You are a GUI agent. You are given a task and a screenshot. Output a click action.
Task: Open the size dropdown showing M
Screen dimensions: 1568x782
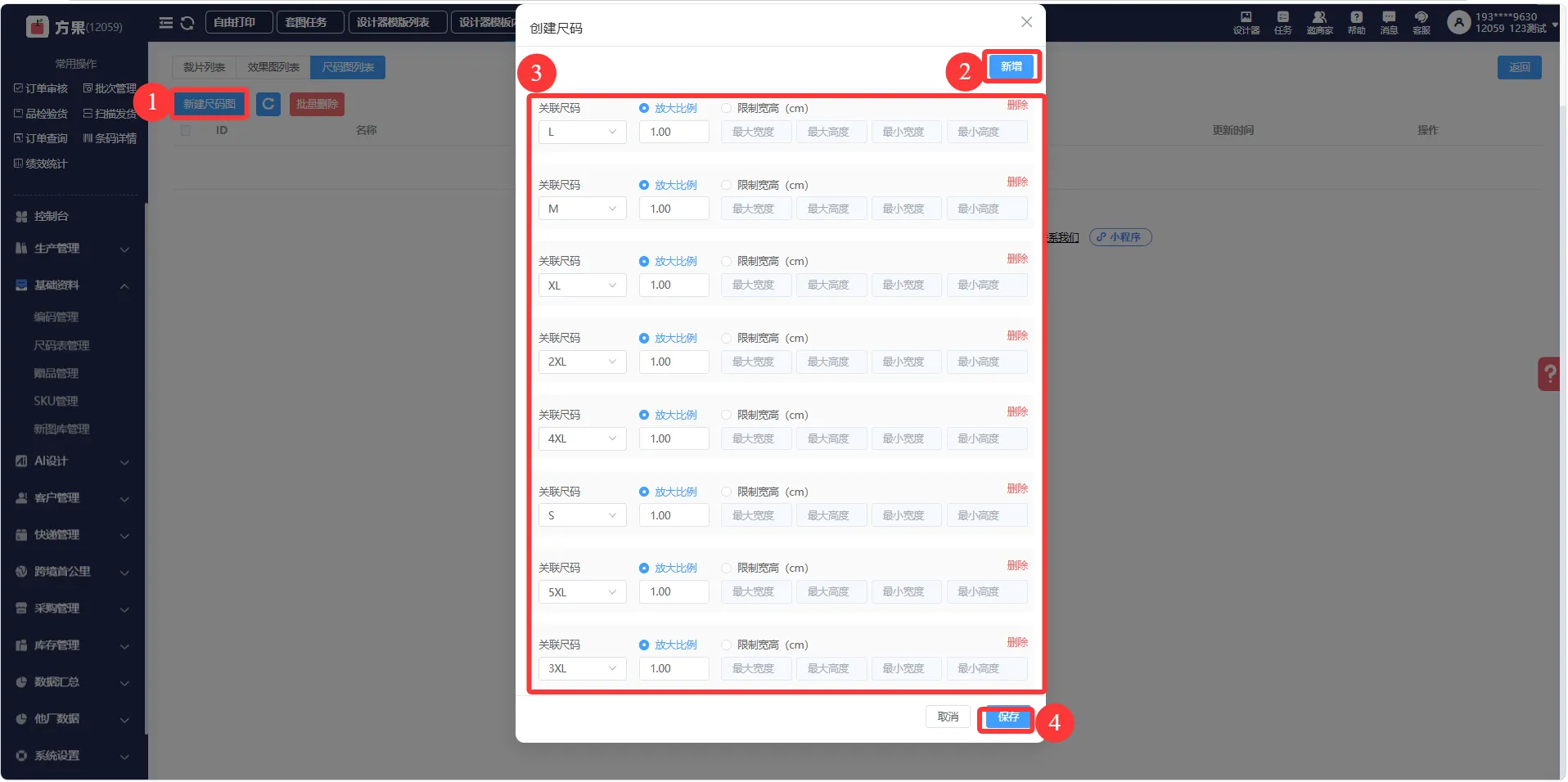point(582,209)
